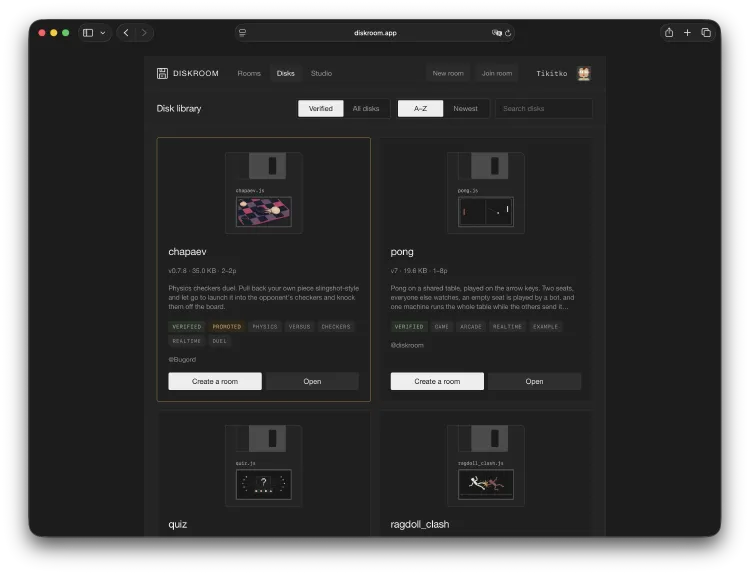Open a new browser tab with plus icon
Viewport: 750px width, 575px height.
[687, 33]
